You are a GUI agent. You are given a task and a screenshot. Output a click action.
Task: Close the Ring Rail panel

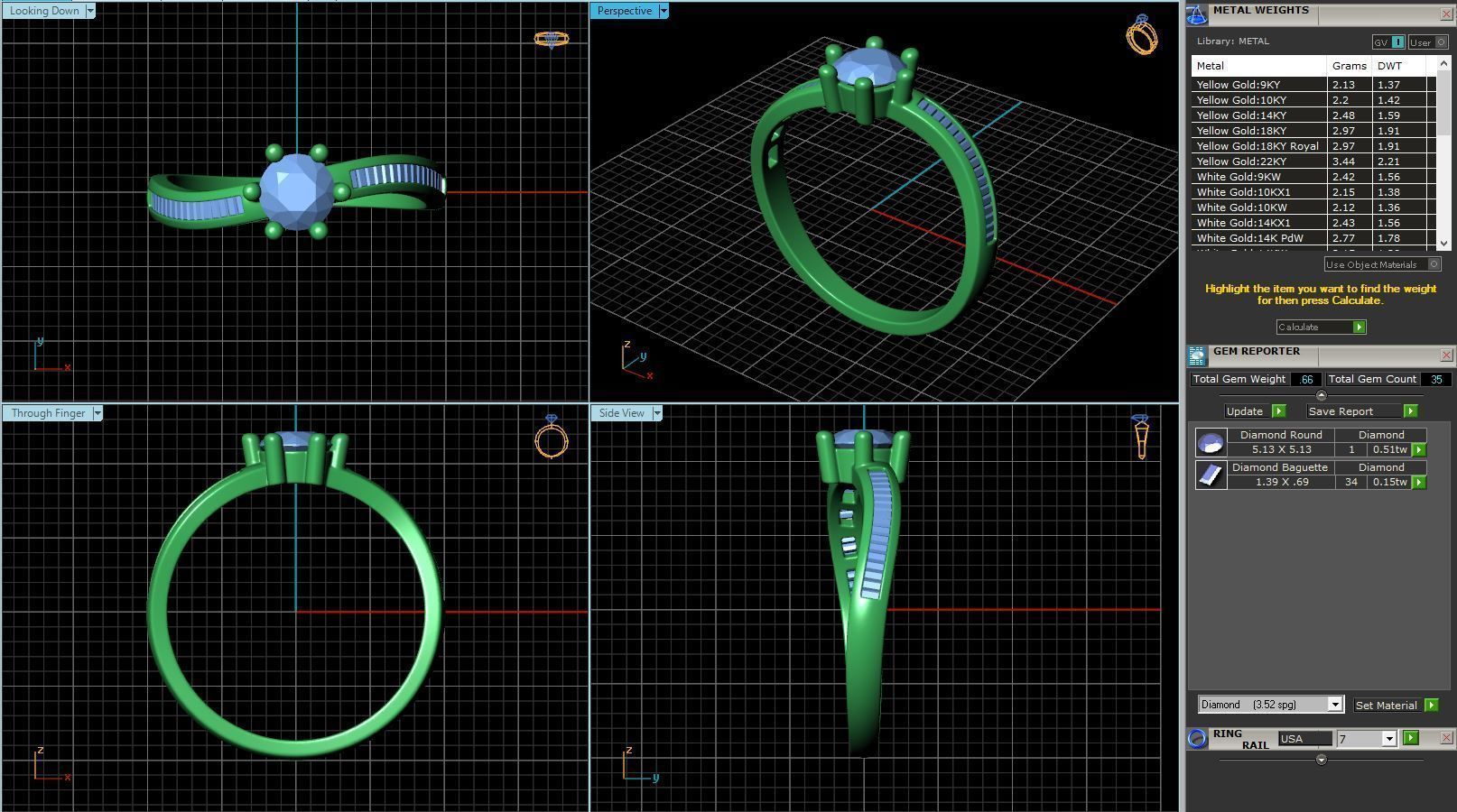(x=1446, y=738)
